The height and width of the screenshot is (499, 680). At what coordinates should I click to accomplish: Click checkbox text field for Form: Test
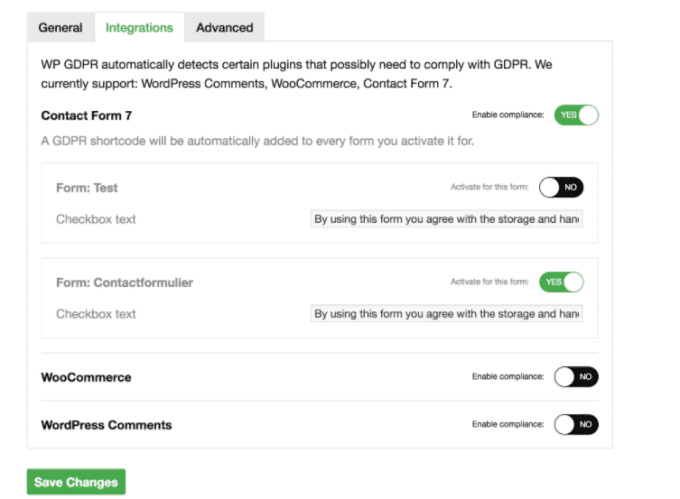tap(447, 219)
